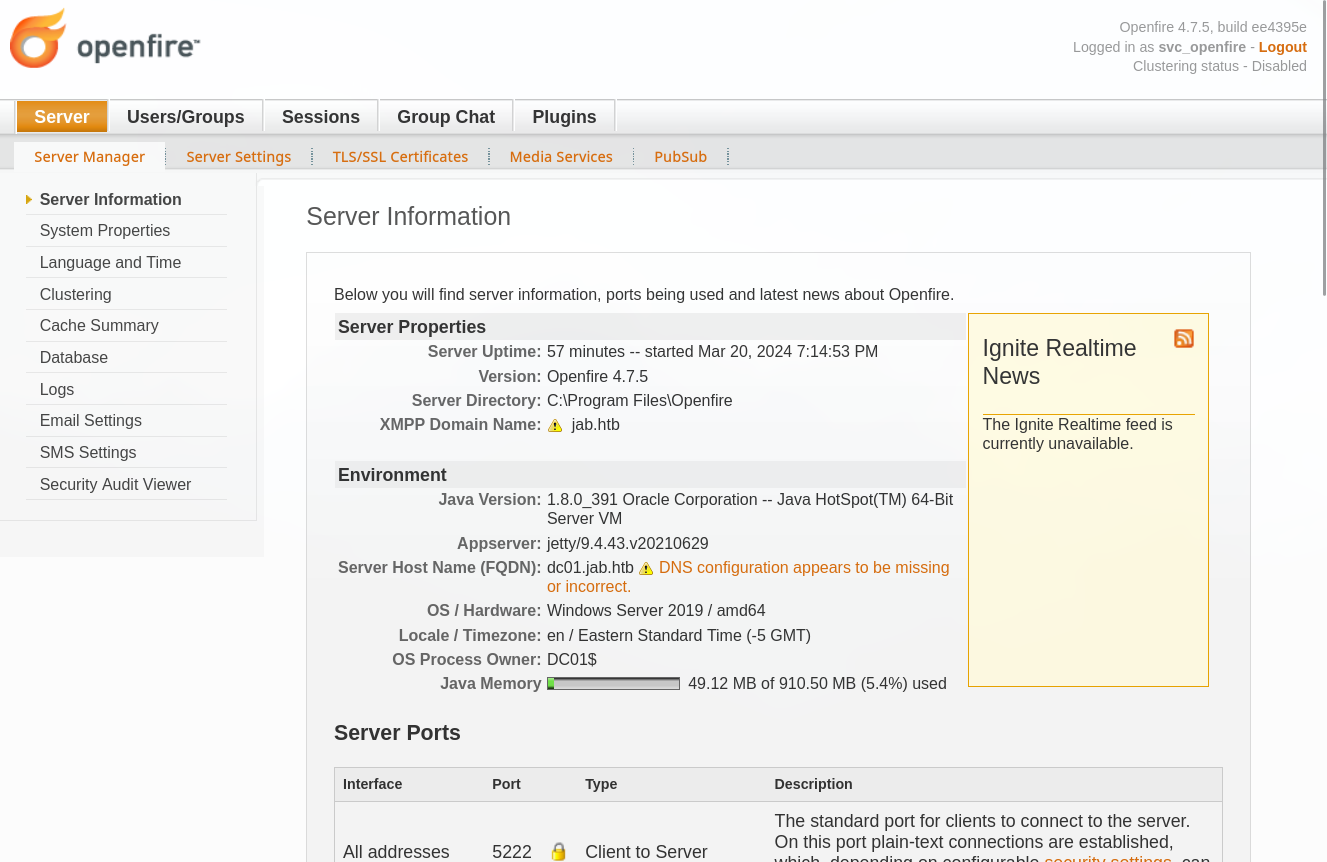Open the Ignite Realtime RSS feed icon

(1184, 339)
